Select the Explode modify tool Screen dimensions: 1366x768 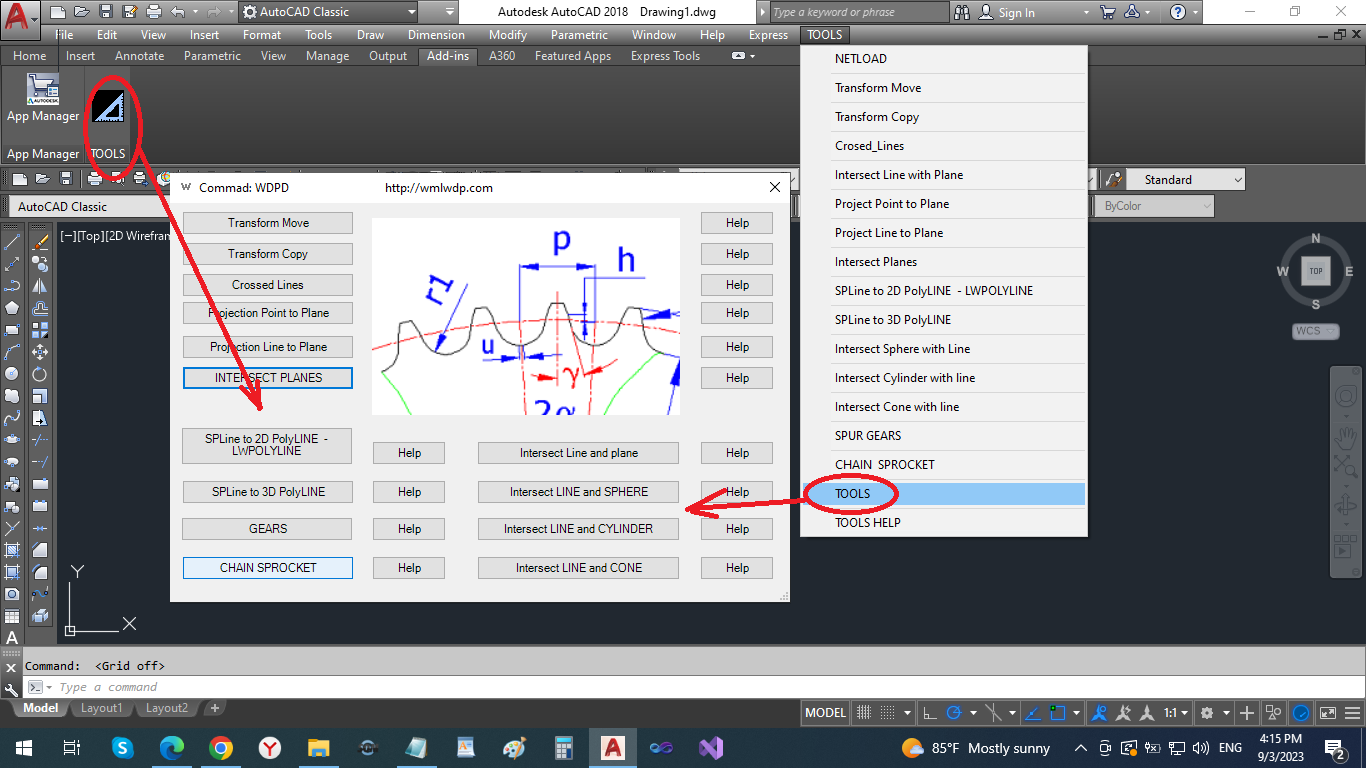[x=41, y=616]
